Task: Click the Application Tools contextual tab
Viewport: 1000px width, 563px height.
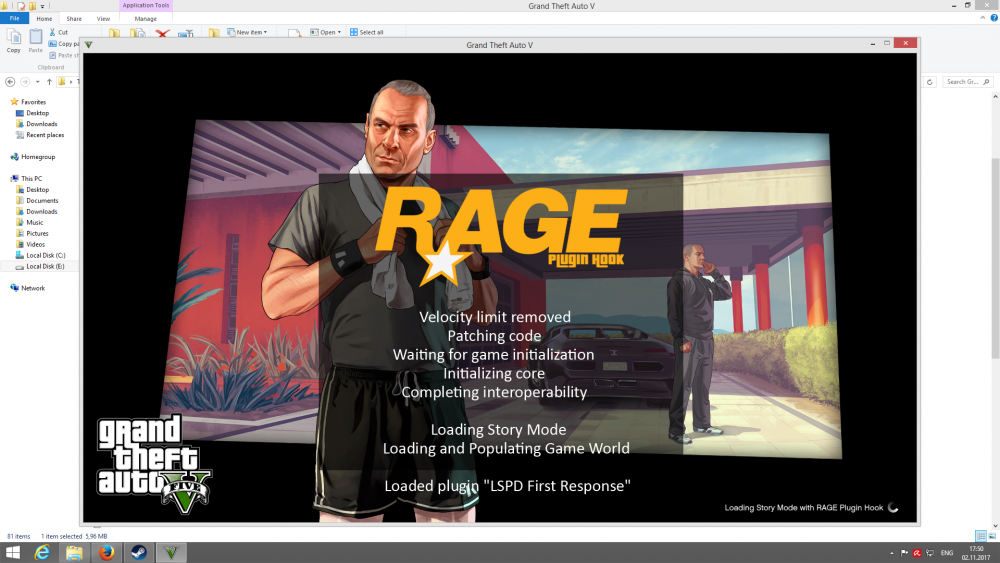Action: (x=145, y=6)
